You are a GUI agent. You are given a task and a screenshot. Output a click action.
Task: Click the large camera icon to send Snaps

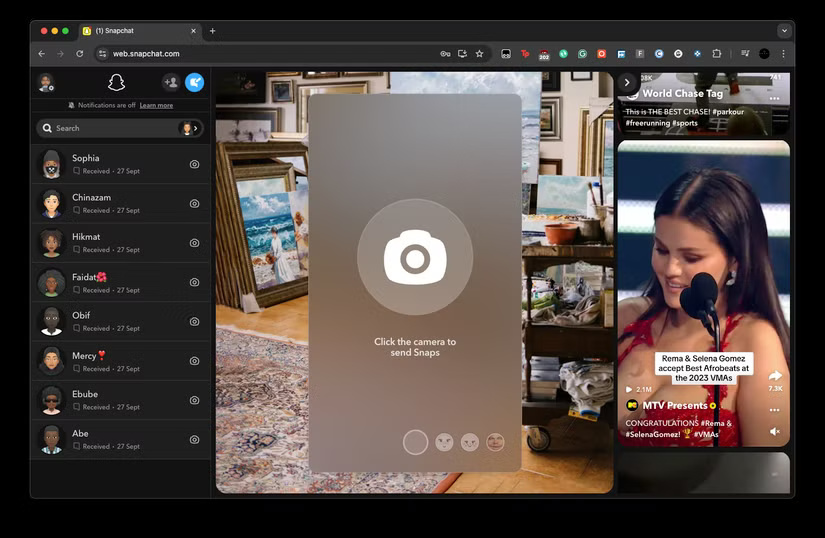[x=415, y=257]
